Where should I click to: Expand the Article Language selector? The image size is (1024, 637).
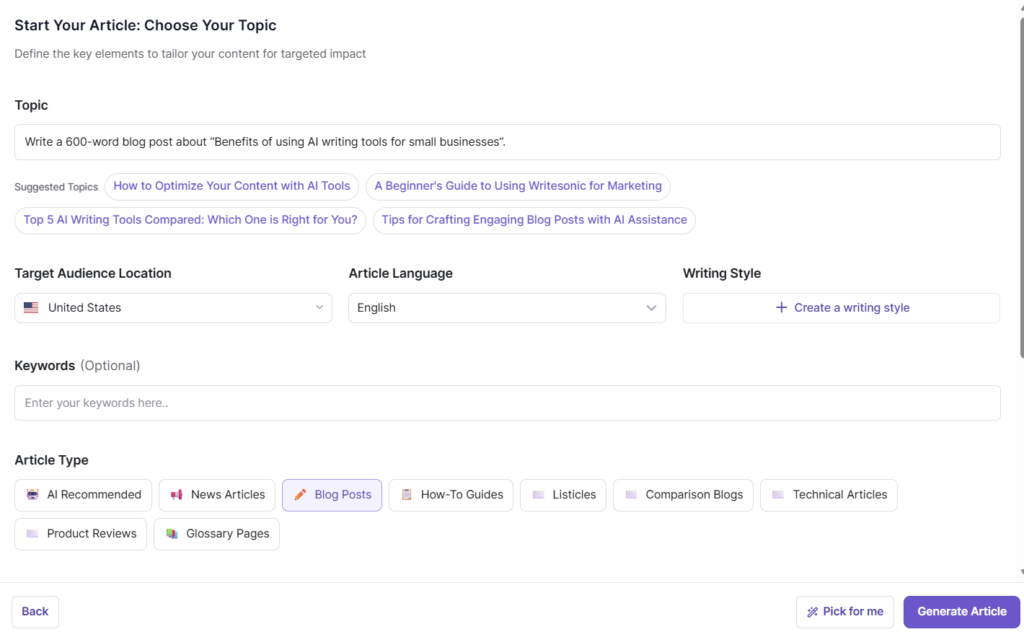click(506, 307)
